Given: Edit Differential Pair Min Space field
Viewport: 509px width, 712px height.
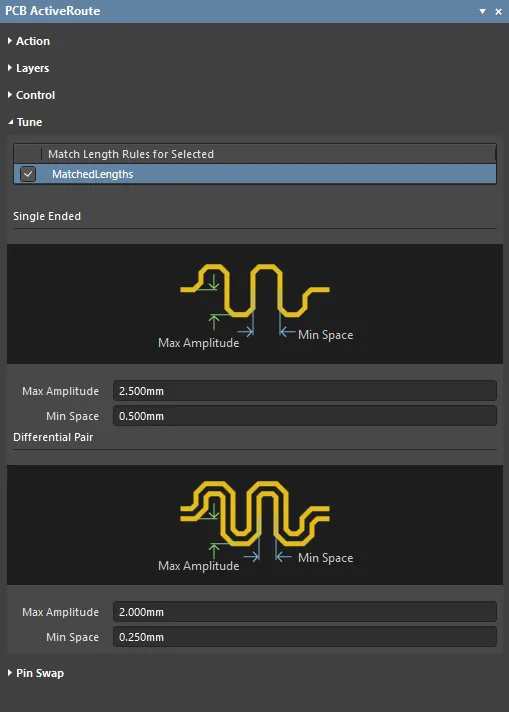Looking at the screenshot, I should pos(305,637).
